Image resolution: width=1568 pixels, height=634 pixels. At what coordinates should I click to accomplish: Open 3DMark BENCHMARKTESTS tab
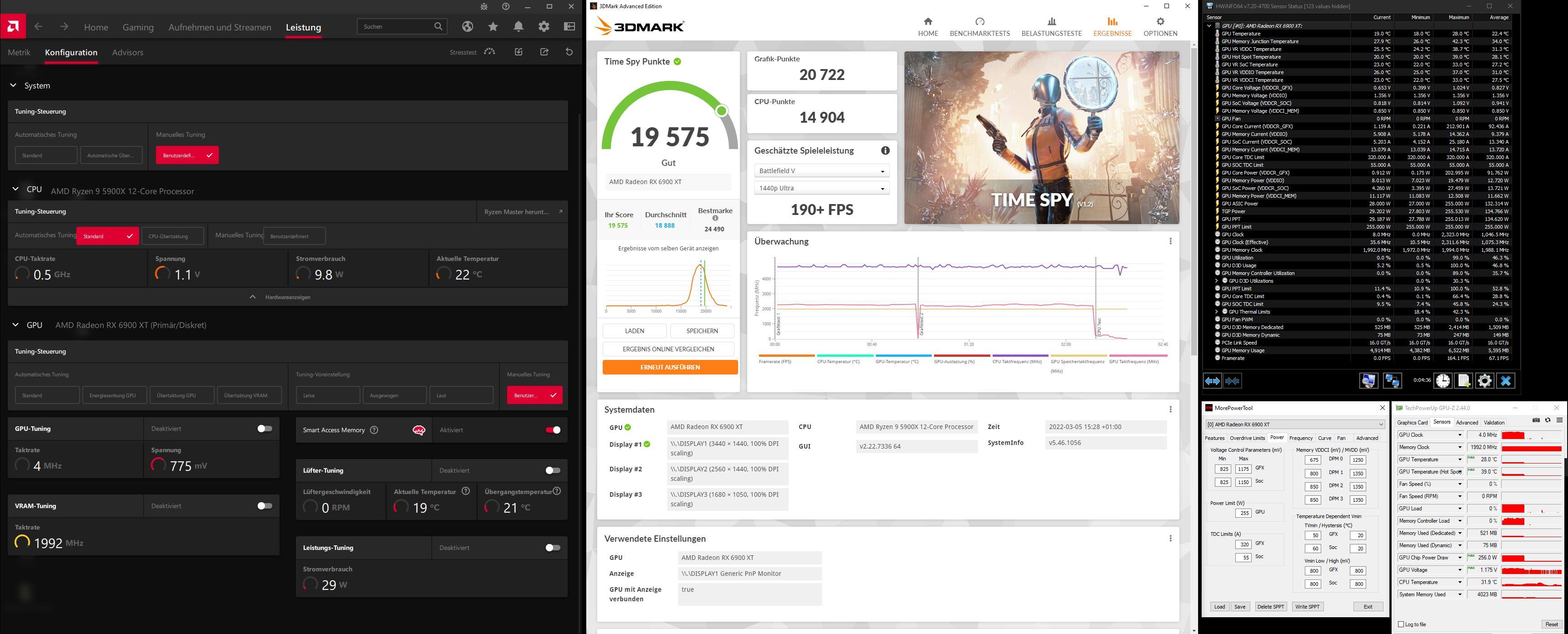point(979,27)
